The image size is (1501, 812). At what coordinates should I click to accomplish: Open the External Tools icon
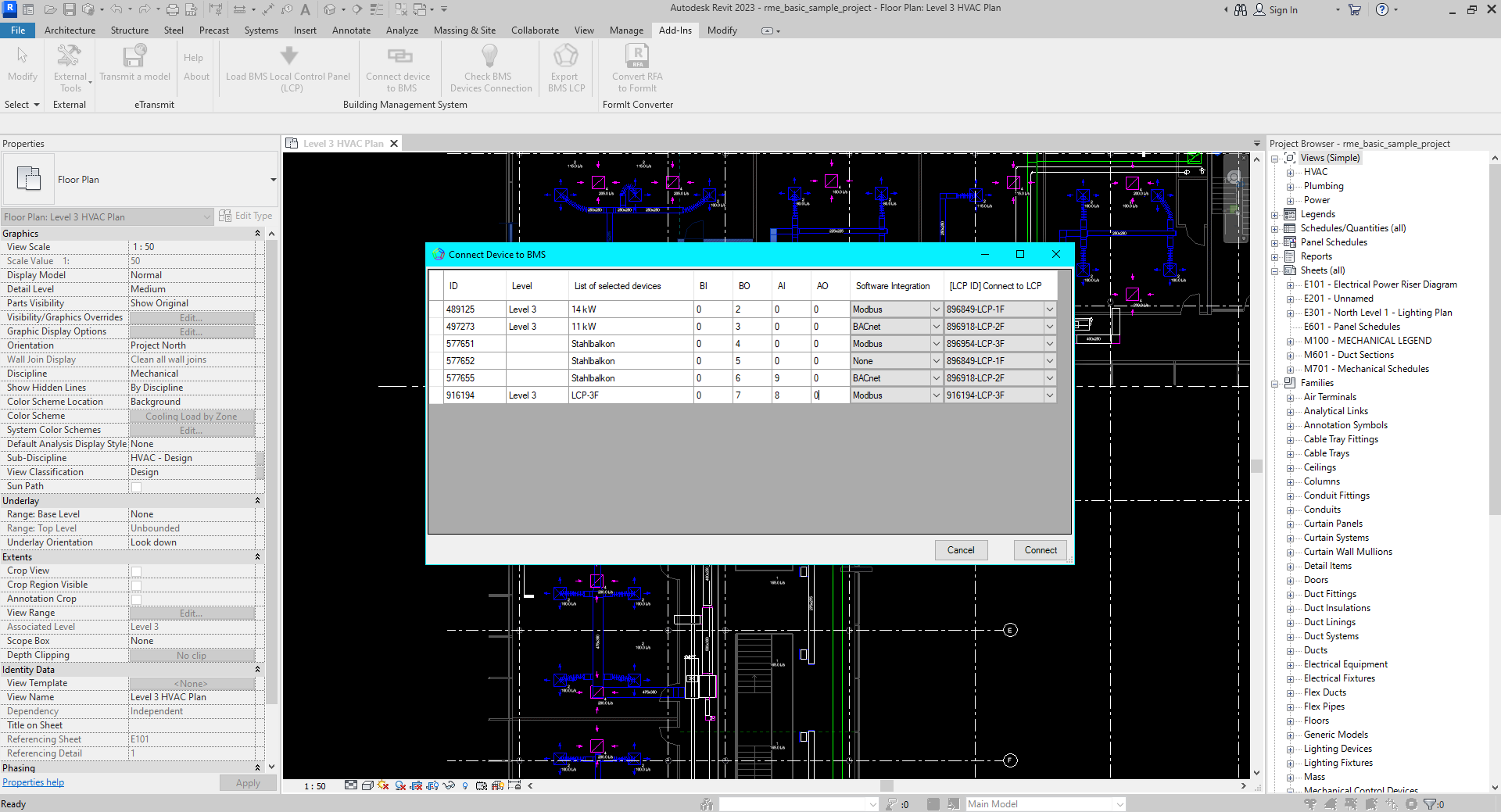[70, 56]
